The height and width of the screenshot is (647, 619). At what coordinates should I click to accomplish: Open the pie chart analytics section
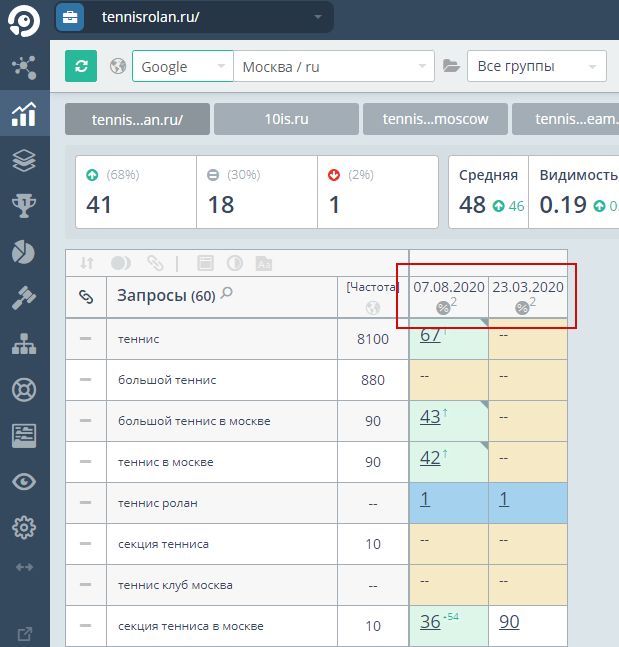pyautogui.click(x=24, y=252)
